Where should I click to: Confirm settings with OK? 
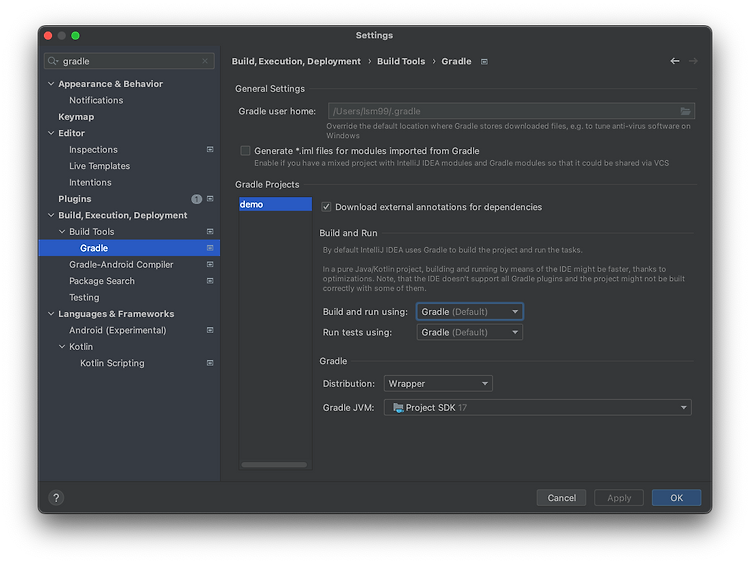pyautogui.click(x=676, y=498)
